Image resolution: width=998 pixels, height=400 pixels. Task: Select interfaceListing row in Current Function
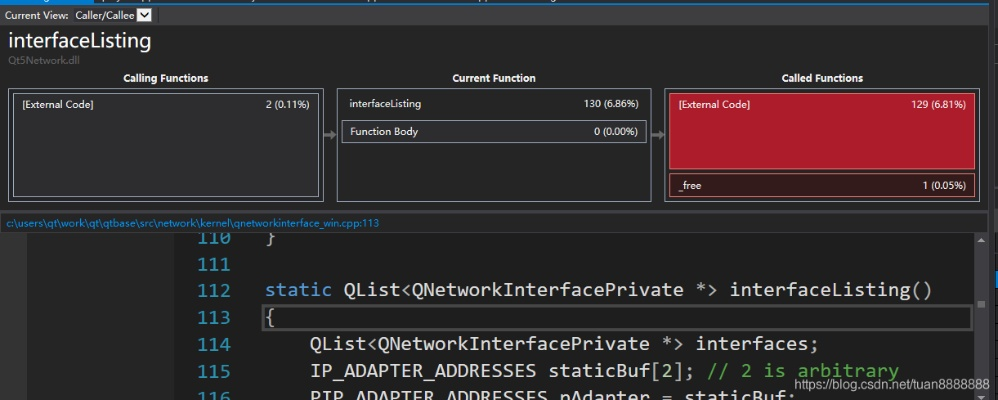385,104
